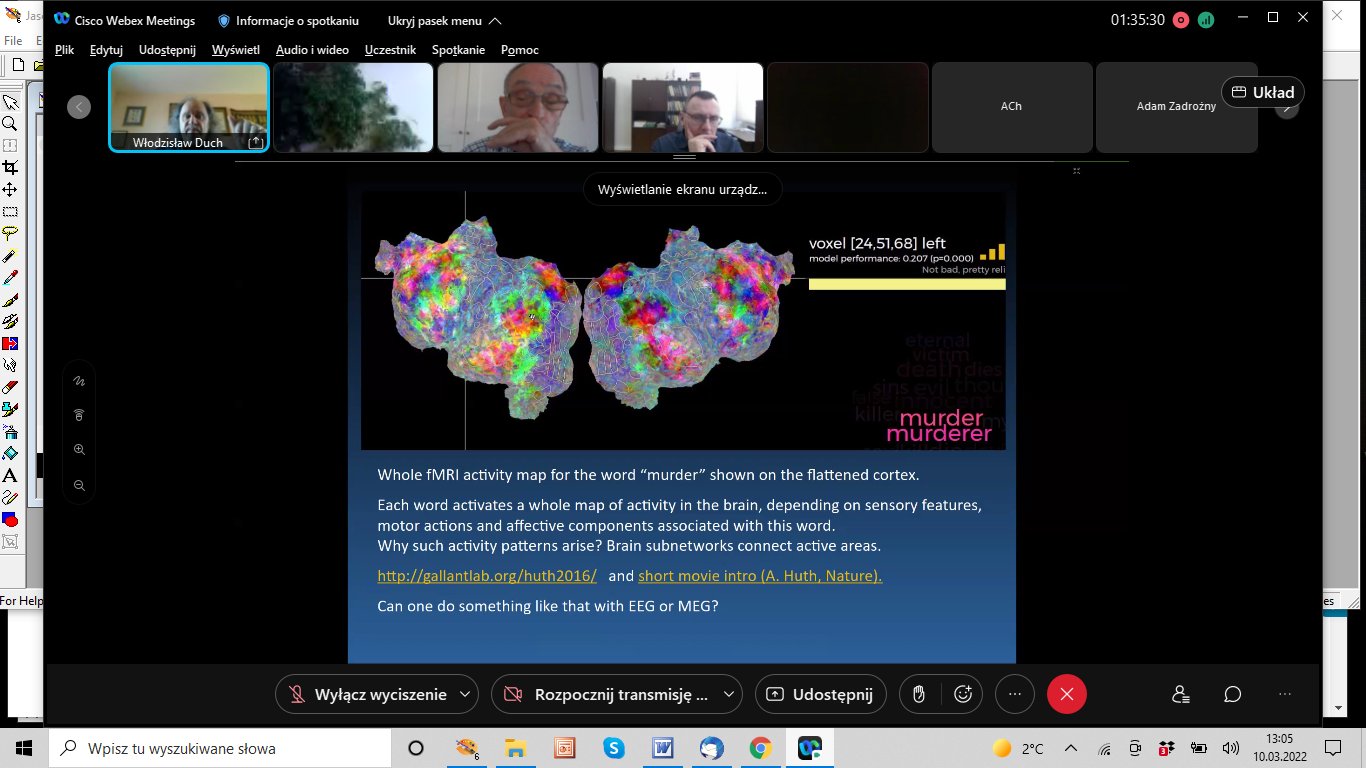The image size is (1366, 768).
Task: Click the New file icon in Paint Shop Pro
Action: pos(17,65)
